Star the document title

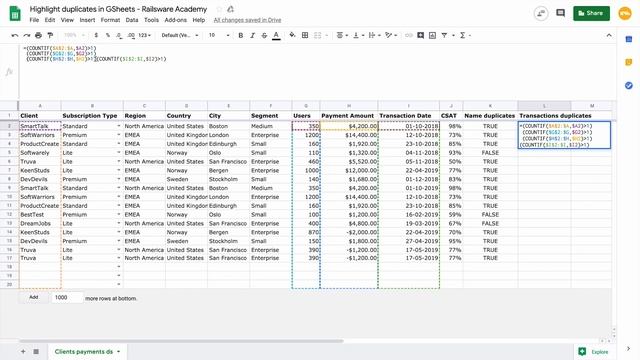(x=219, y=9)
